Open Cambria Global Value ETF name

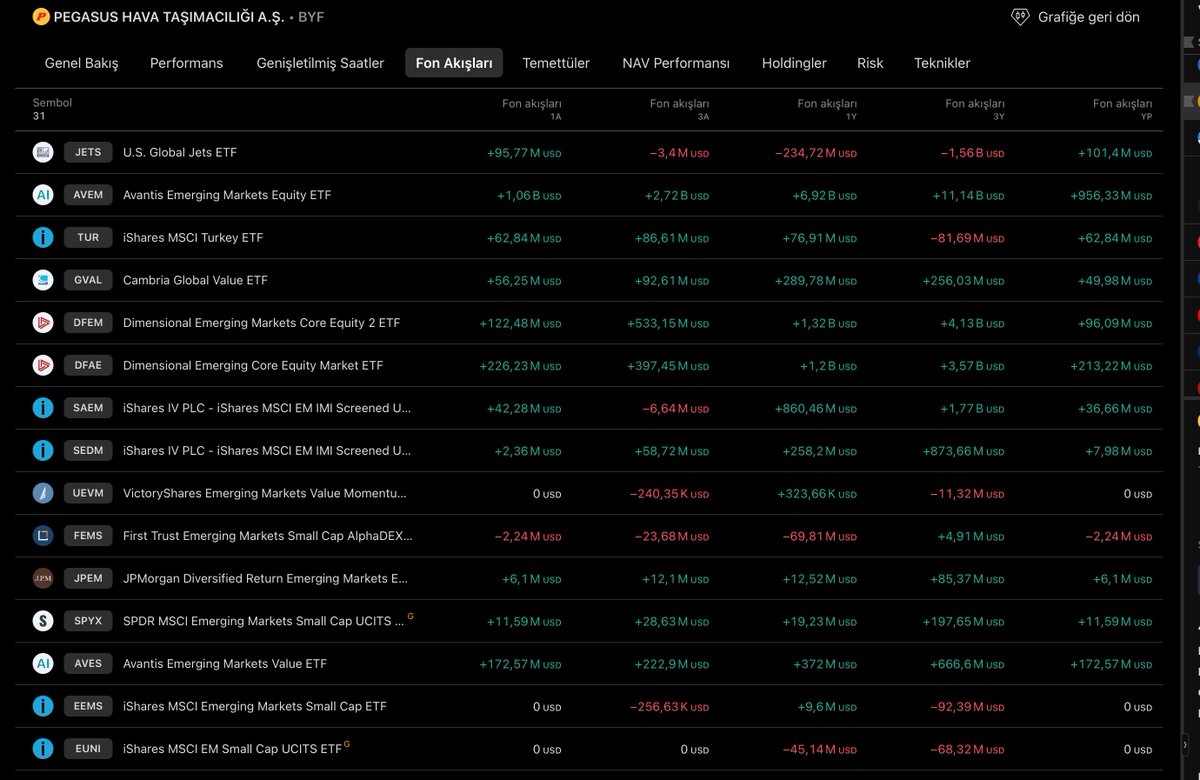195,280
